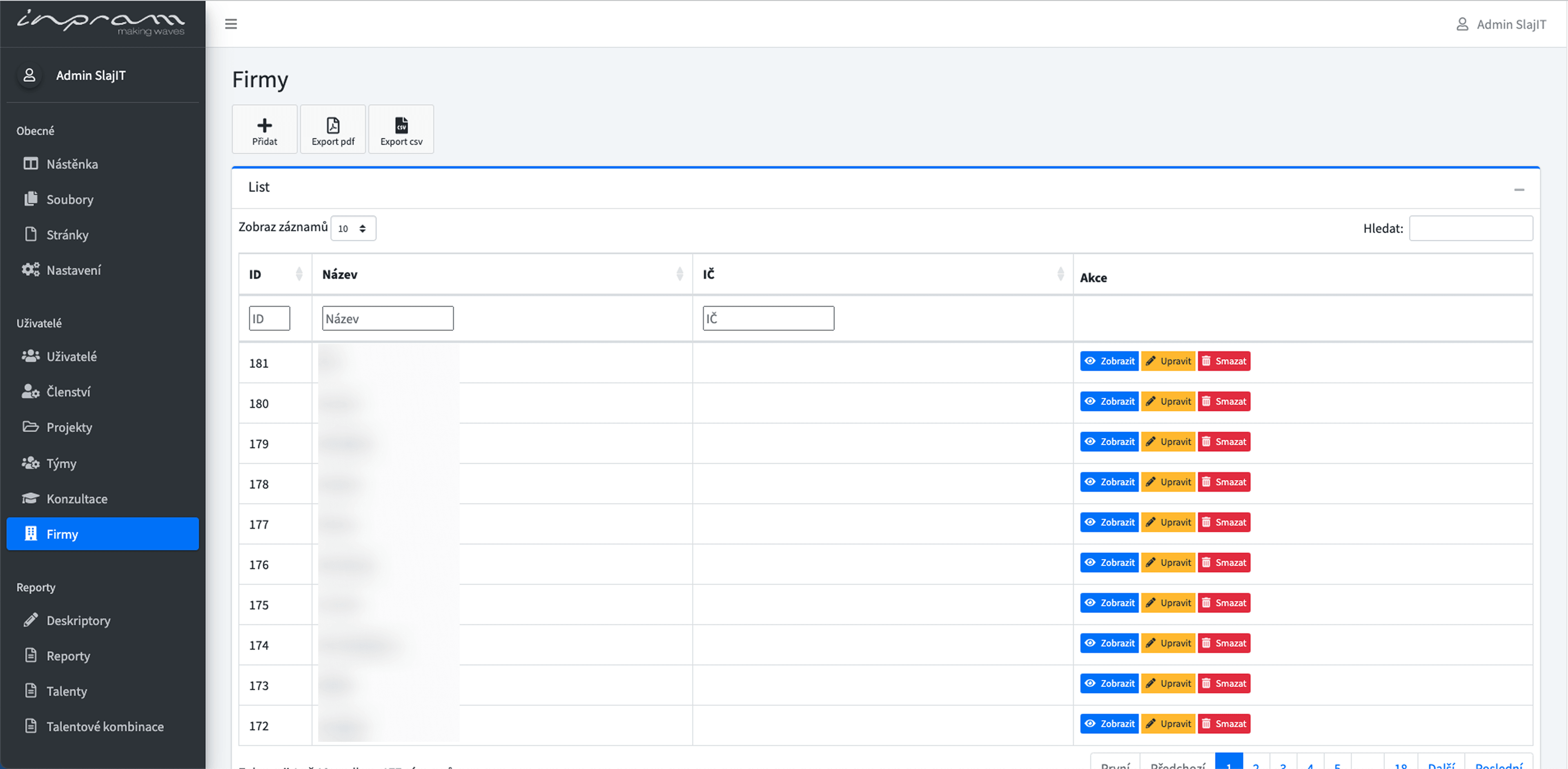Open Deskriptory in the Reporty section
The image size is (1568, 769).
tap(78, 620)
